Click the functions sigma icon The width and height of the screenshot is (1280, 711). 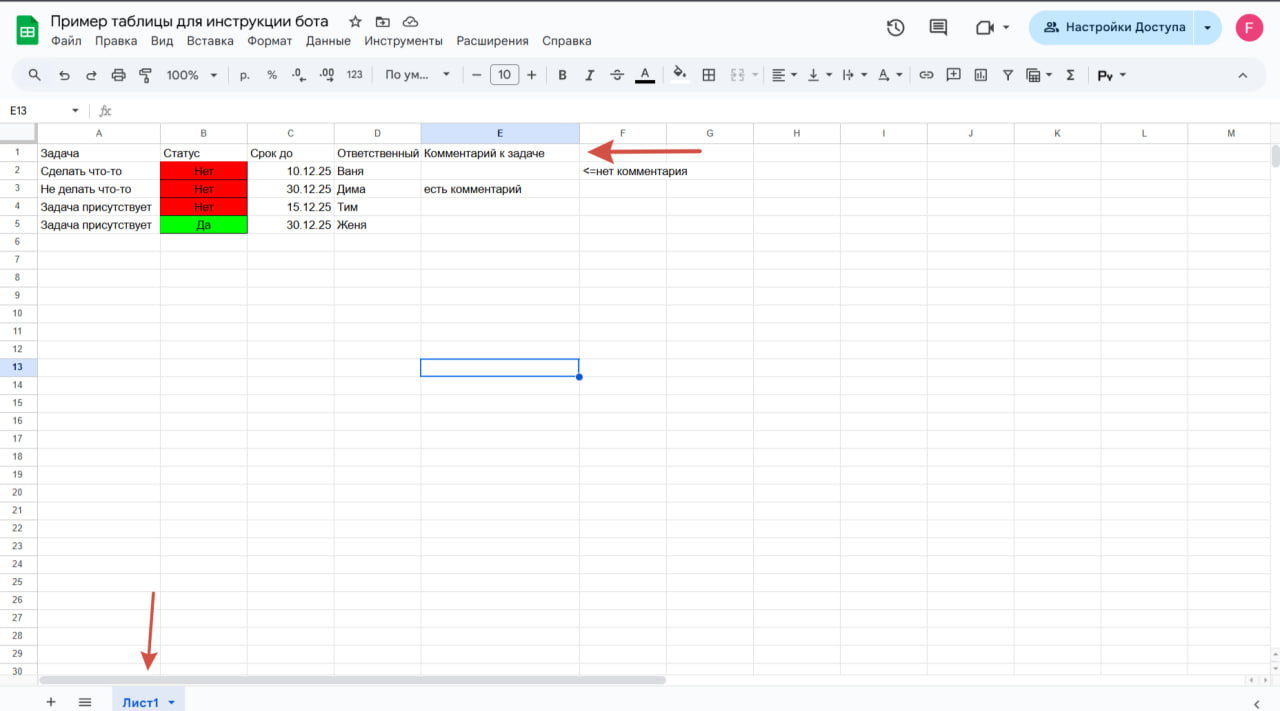click(x=1071, y=75)
